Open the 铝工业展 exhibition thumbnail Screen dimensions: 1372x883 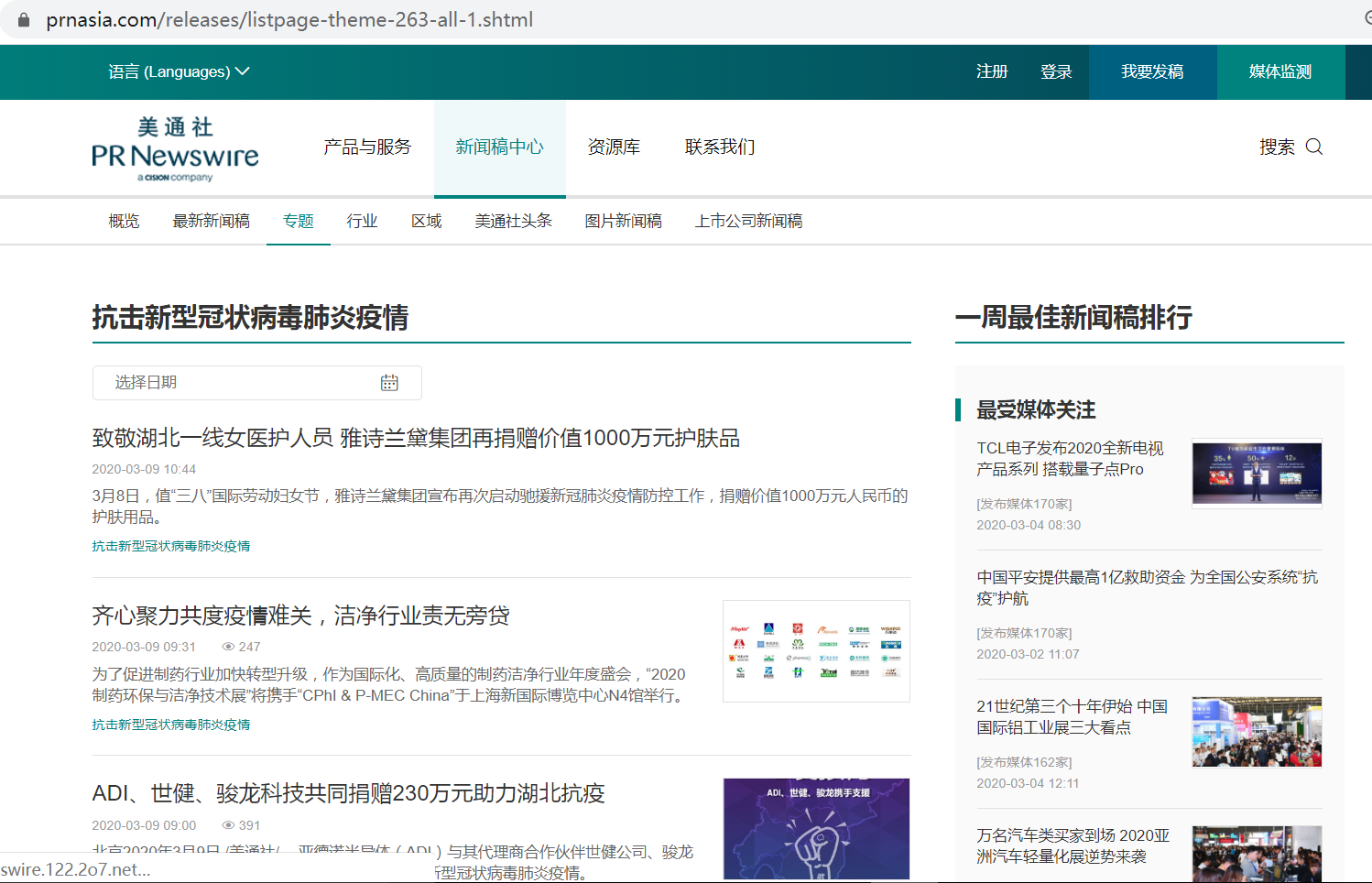pyautogui.click(x=1257, y=731)
